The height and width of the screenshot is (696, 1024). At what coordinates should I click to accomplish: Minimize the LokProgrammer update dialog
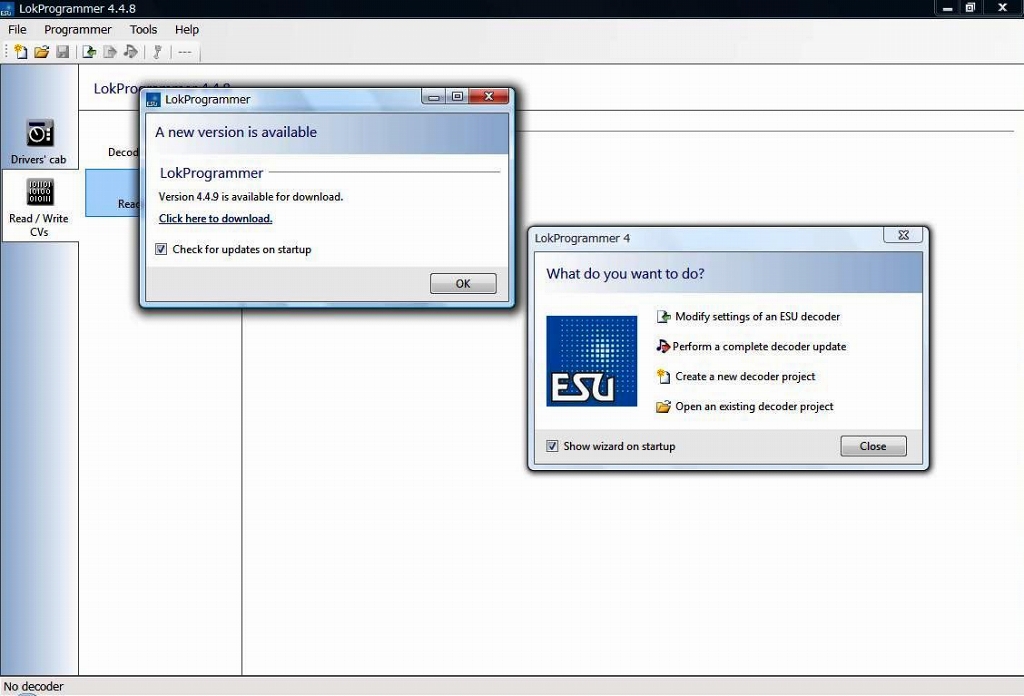click(434, 97)
